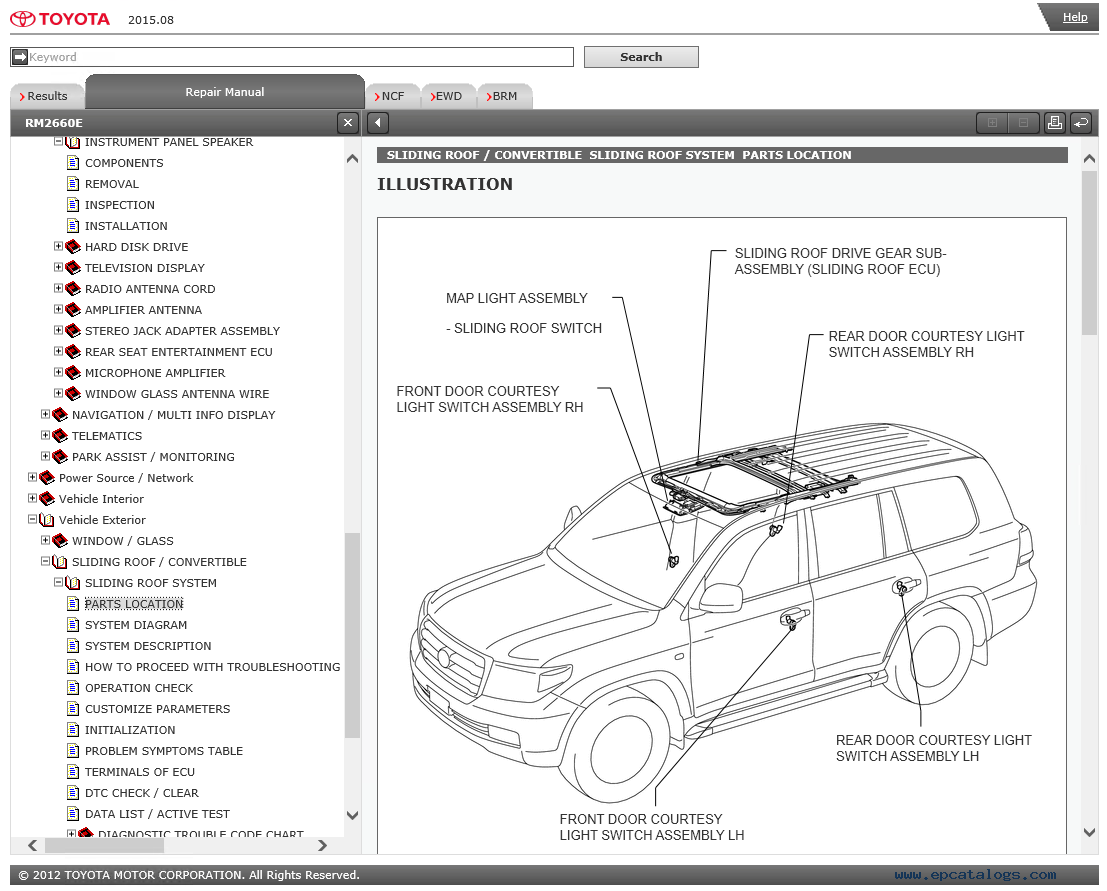The image size is (1107, 891).
Task: Click the document icon beside PARTS LOCATION
Action: [73, 603]
